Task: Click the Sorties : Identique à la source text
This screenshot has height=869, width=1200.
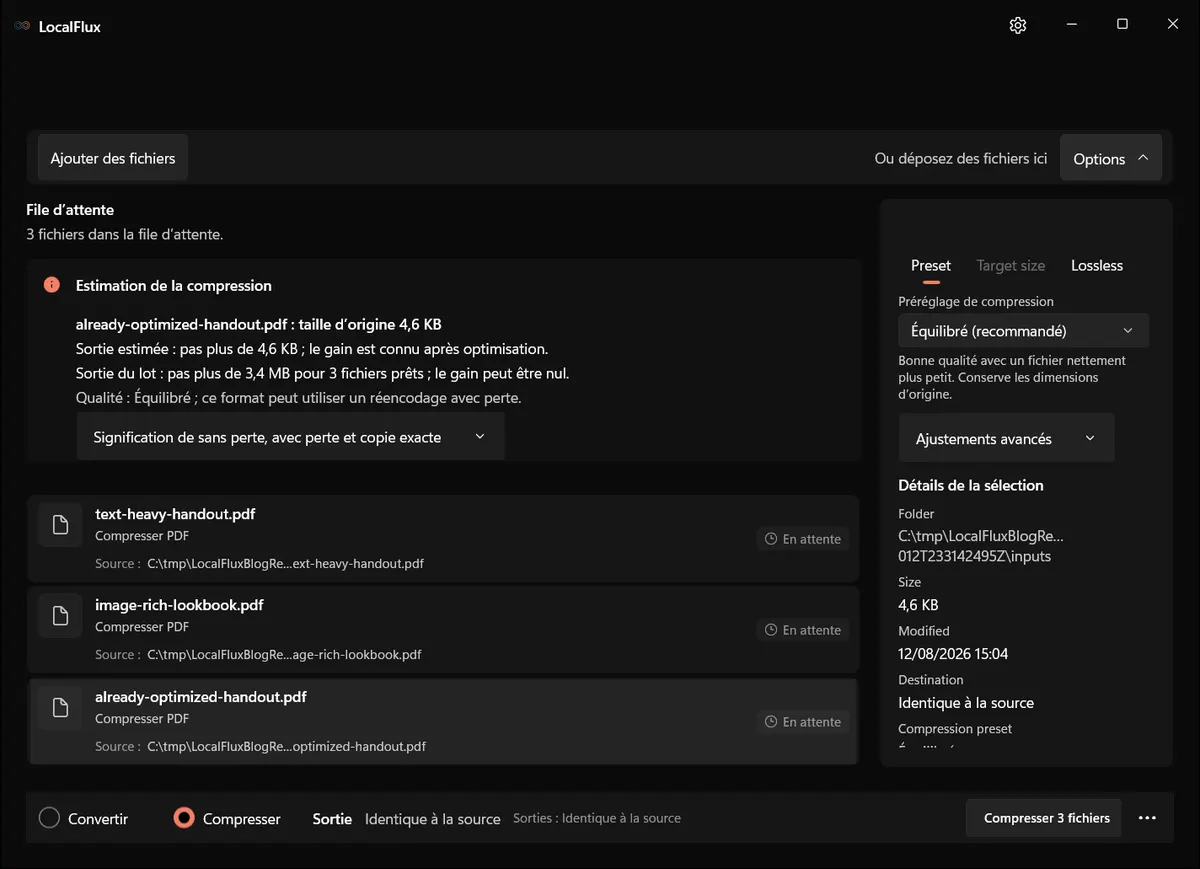Action: click(x=597, y=818)
